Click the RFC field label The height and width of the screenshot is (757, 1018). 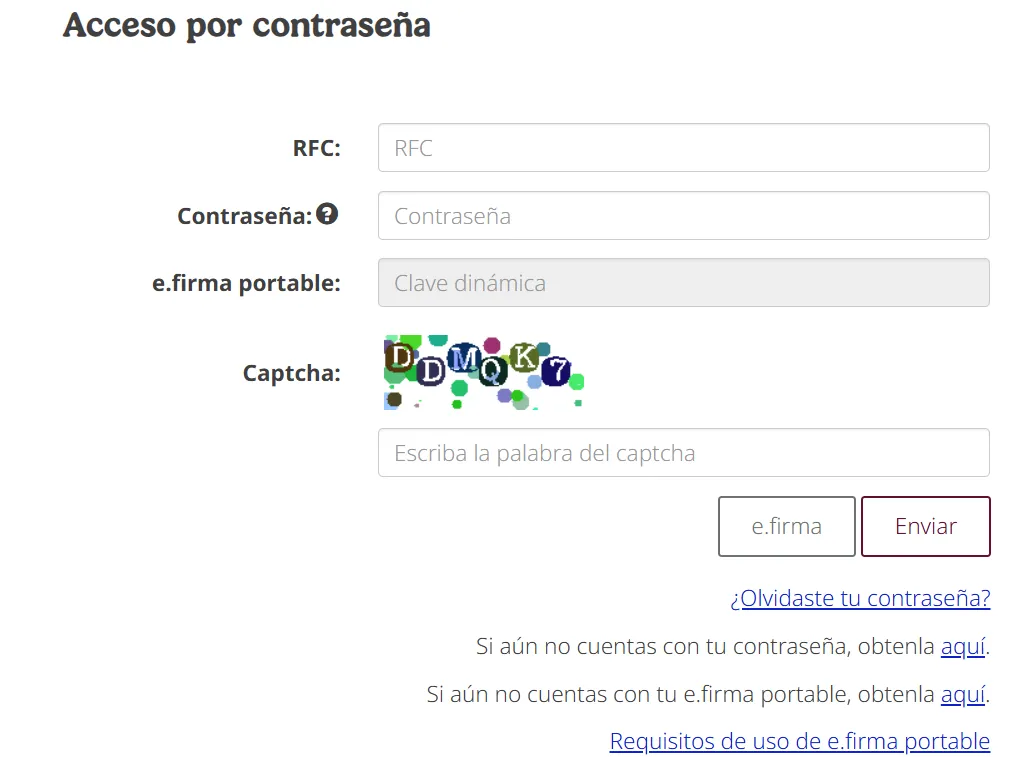[x=316, y=148]
